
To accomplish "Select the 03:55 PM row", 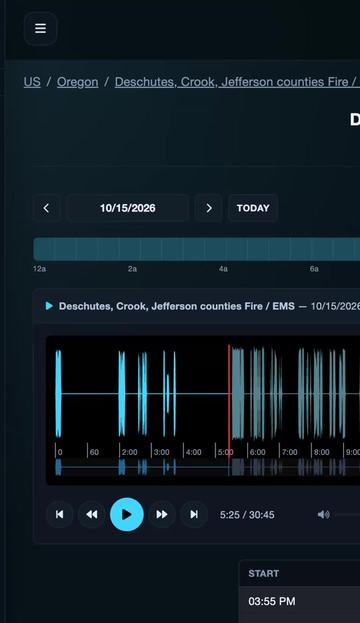I will pyautogui.click(x=300, y=602).
